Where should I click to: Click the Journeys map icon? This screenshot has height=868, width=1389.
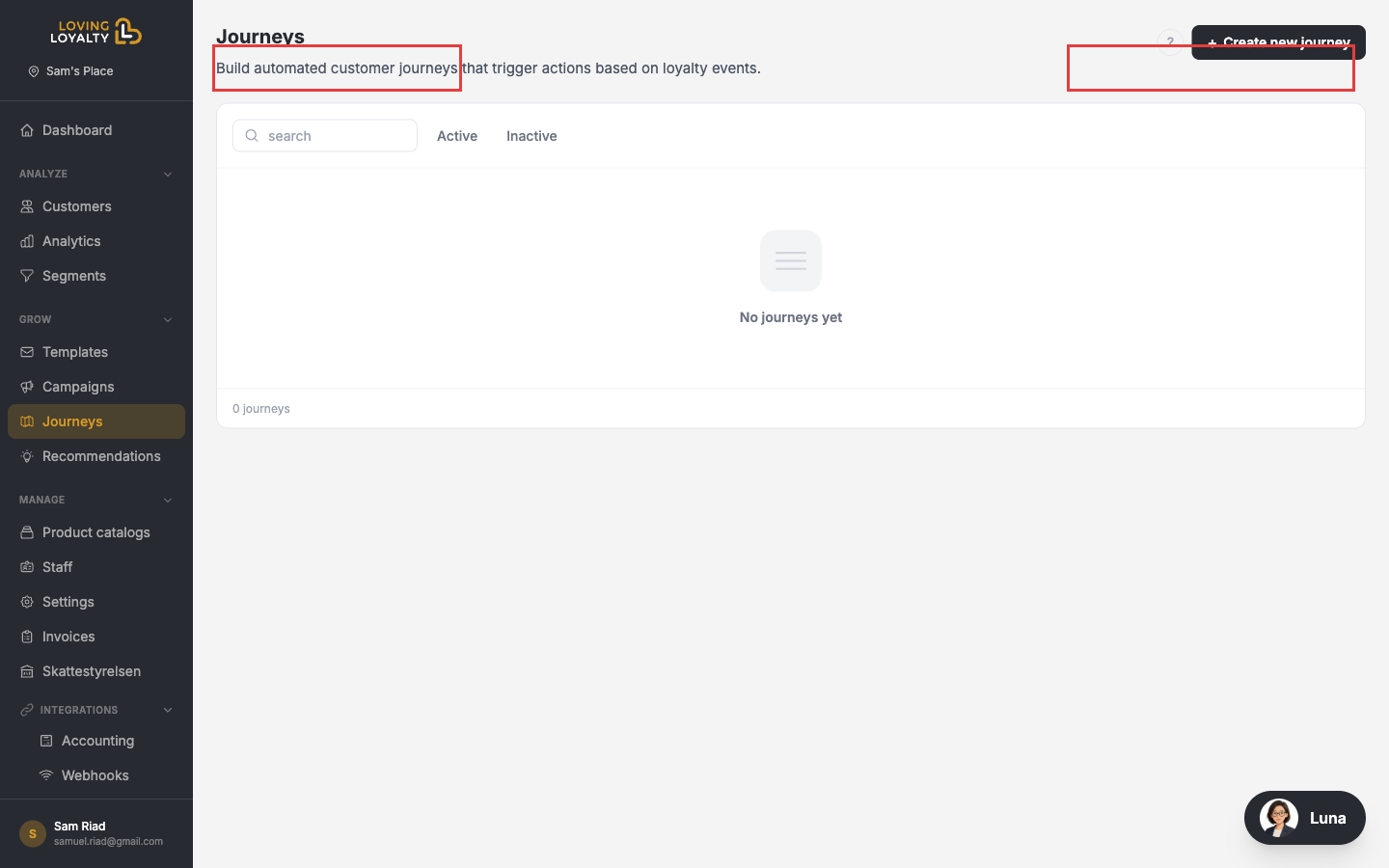[27, 421]
